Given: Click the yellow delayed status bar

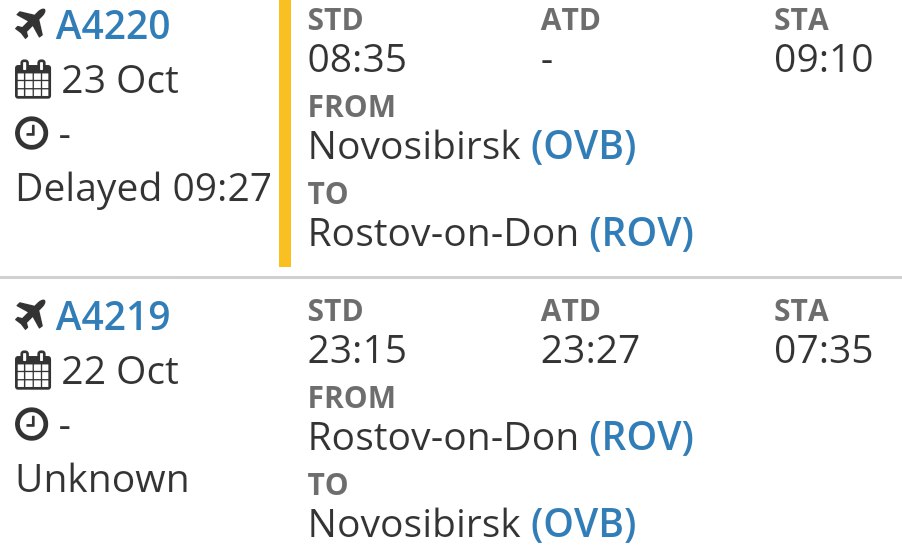Looking at the screenshot, I should tap(285, 133).
